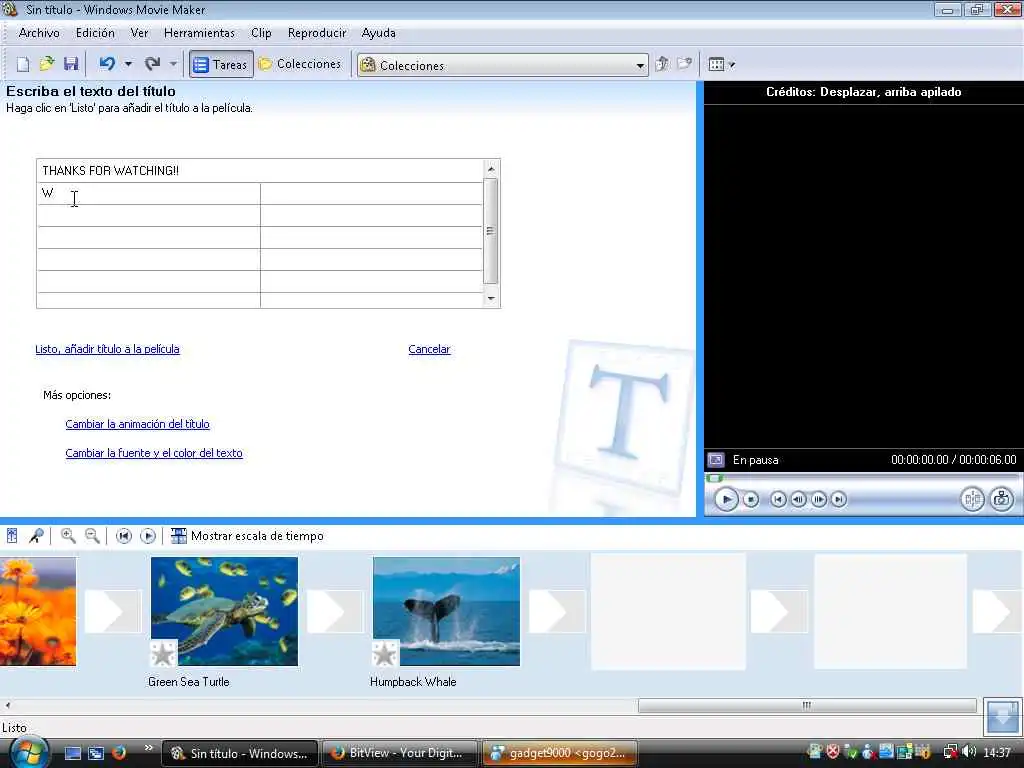Viewport: 1024px width, 768px height.
Task: Click Mostrar escala de tiempo
Action: coord(247,536)
